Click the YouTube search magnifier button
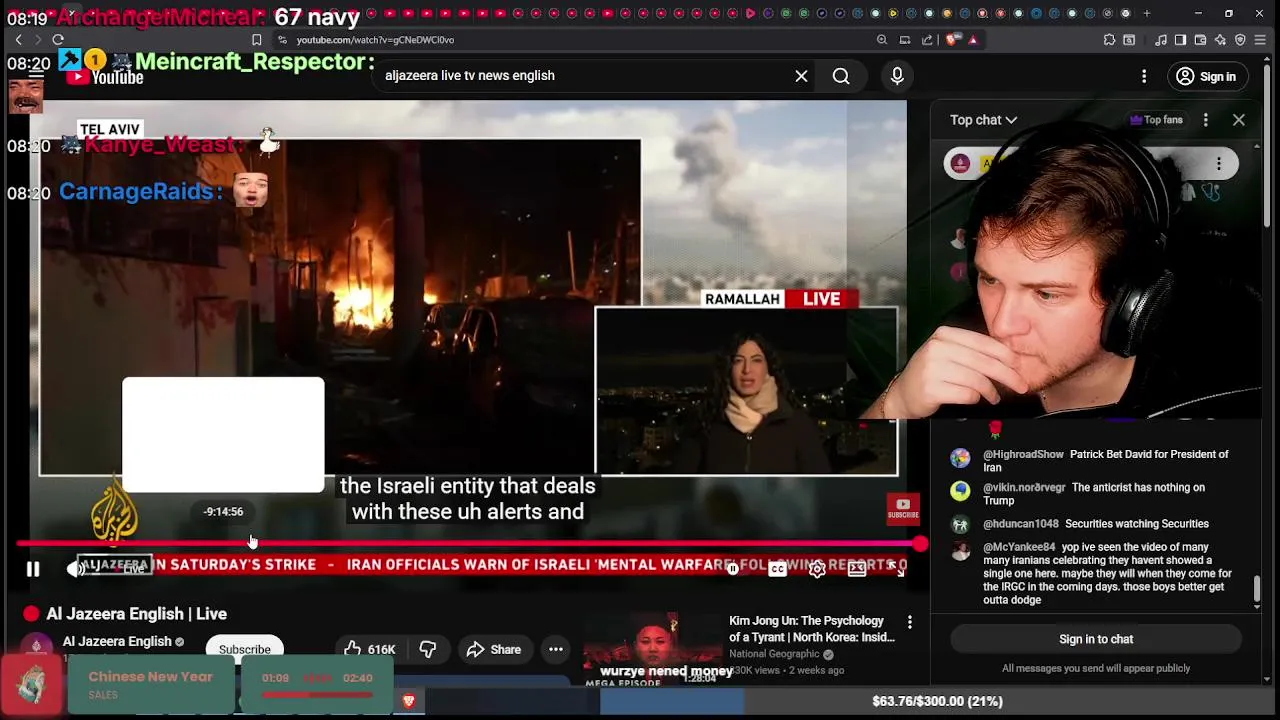Image resolution: width=1280 pixels, height=720 pixels. click(x=841, y=76)
